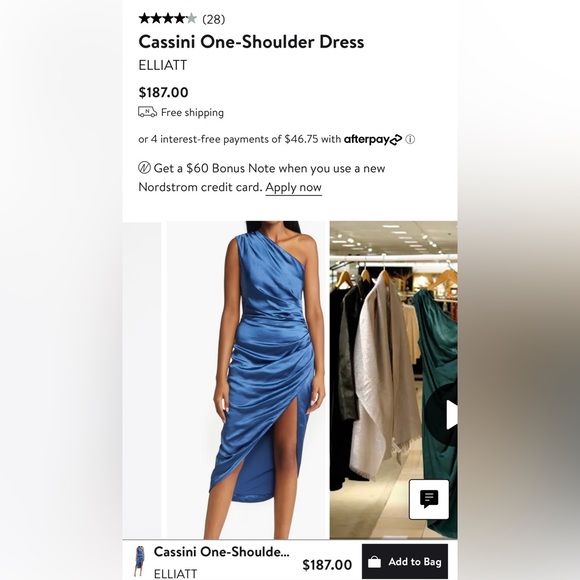This screenshot has width=580, height=580.
Task: Click the truncated Cassini title in bottom bar
Action: point(222,552)
